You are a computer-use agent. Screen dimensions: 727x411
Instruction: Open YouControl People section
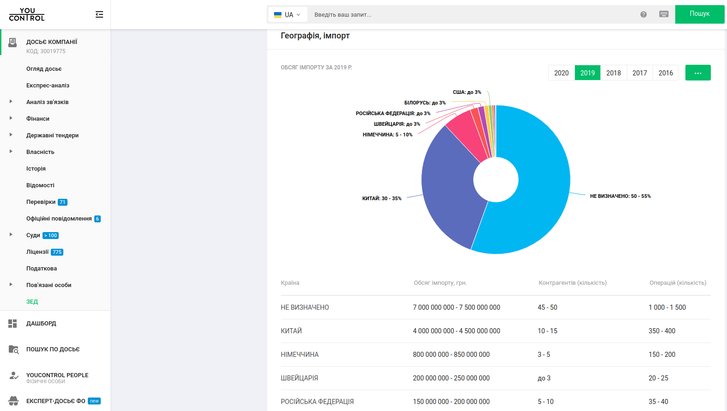point(57,375)
